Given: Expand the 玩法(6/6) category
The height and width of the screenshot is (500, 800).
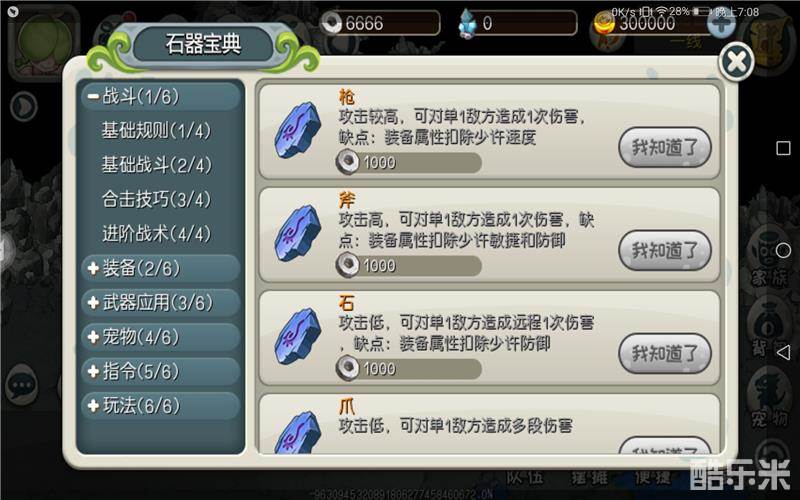Looking at the screenshot, I should [160, 406].
